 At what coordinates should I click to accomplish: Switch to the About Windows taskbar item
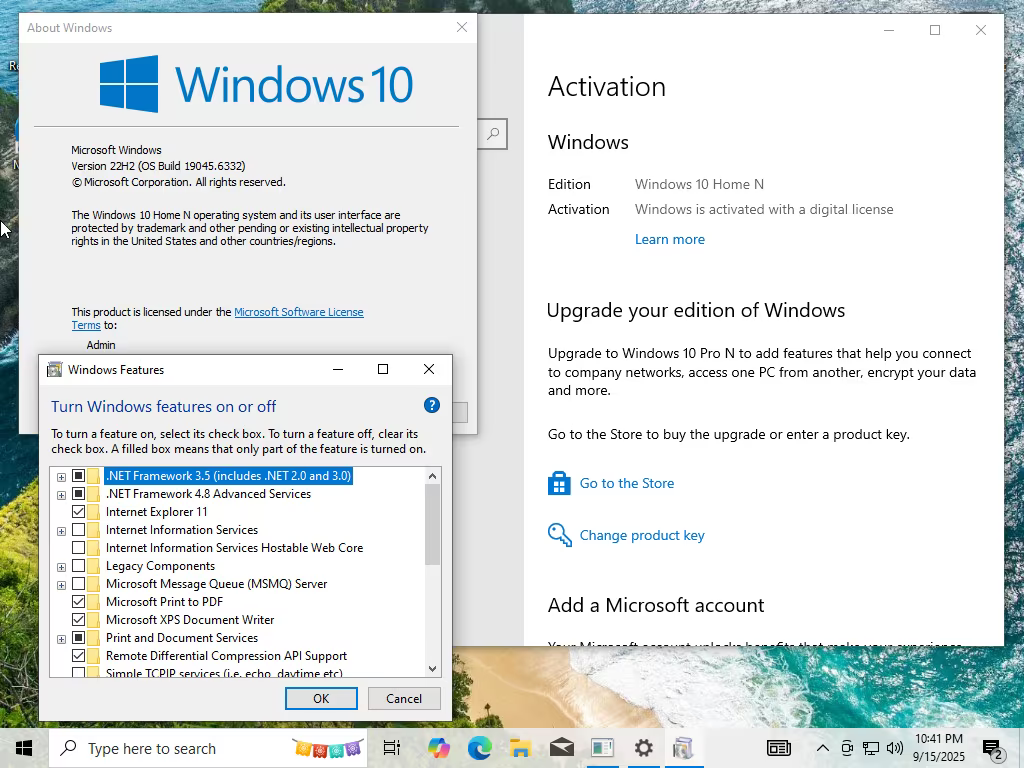[602, 748]
